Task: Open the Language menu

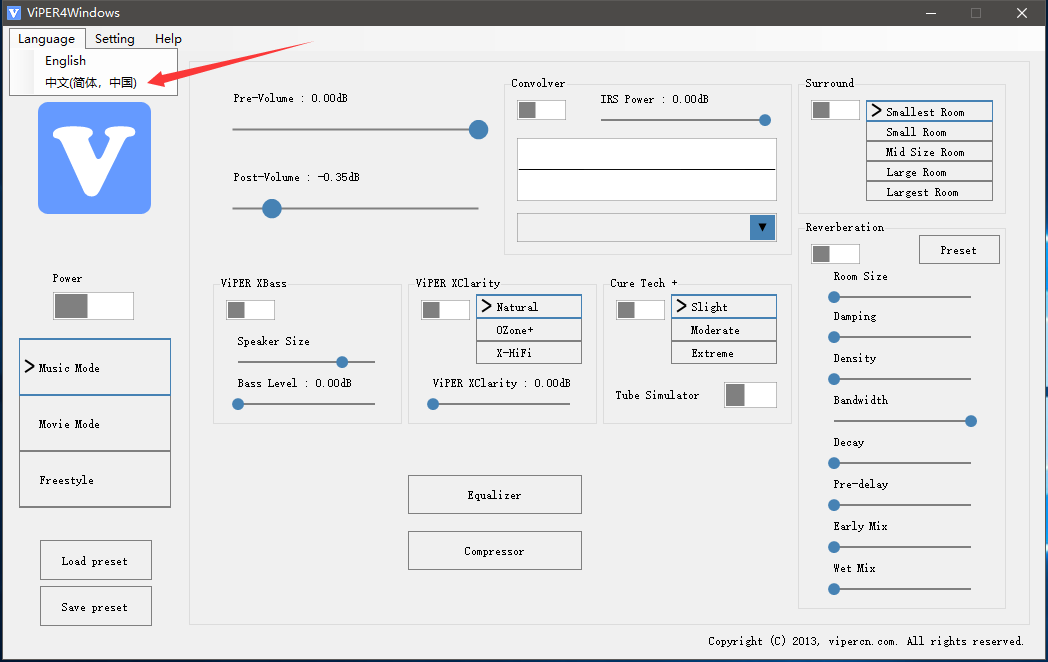Action: [47, 39]
